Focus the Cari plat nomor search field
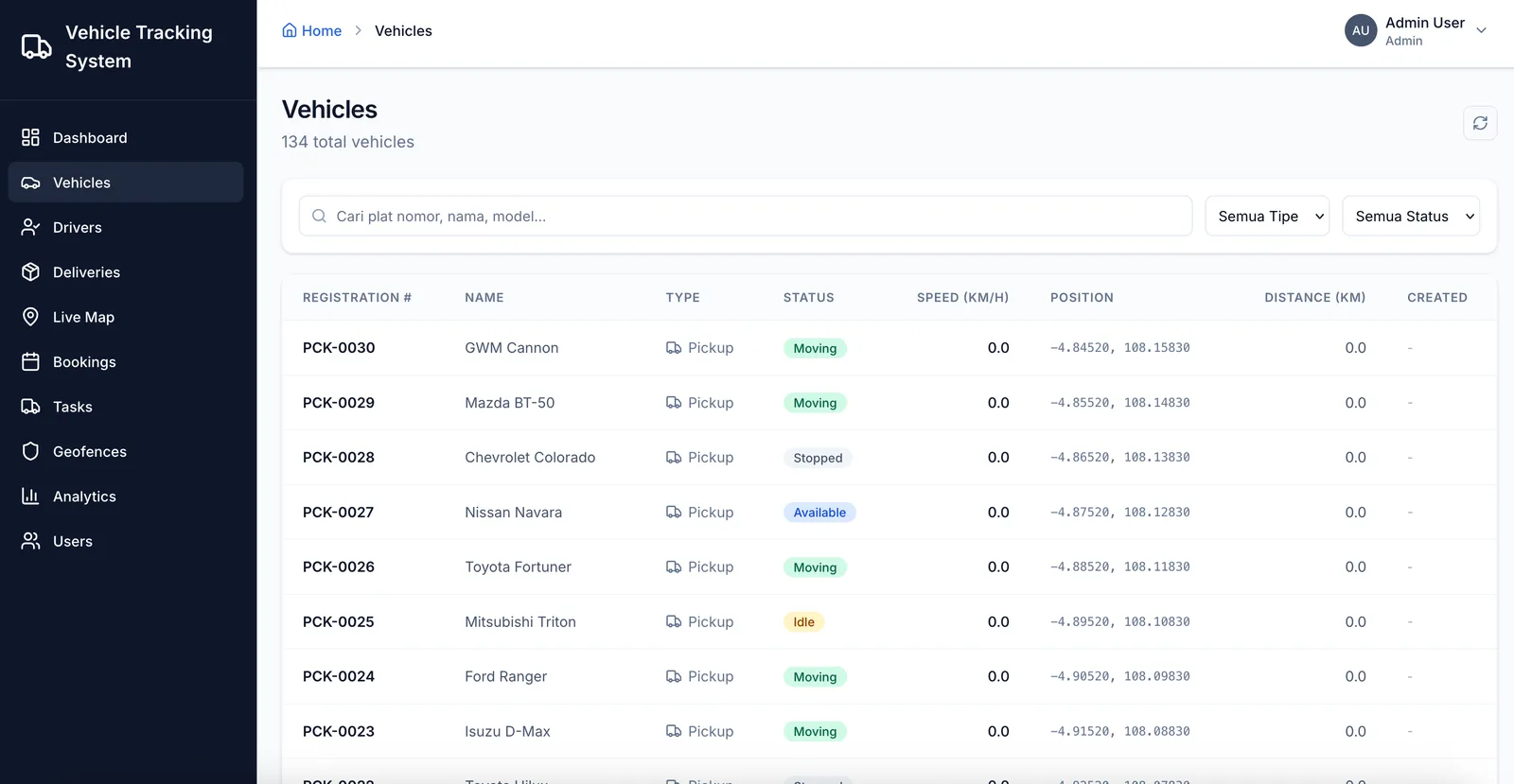The image size is (1514, 784). [746, 216]
